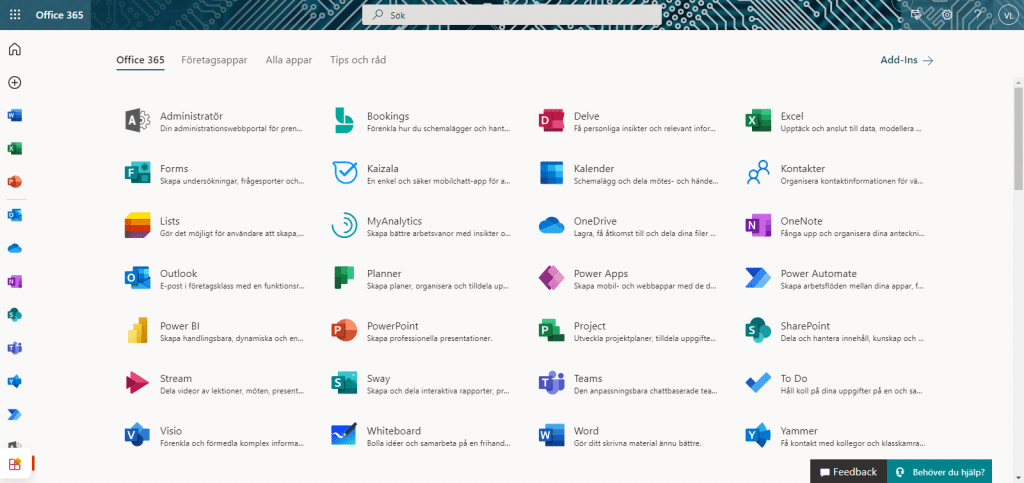The image size is (1024, 483).
Task: Open the VL account profile menu
Action: click(x=1008, y=14)
